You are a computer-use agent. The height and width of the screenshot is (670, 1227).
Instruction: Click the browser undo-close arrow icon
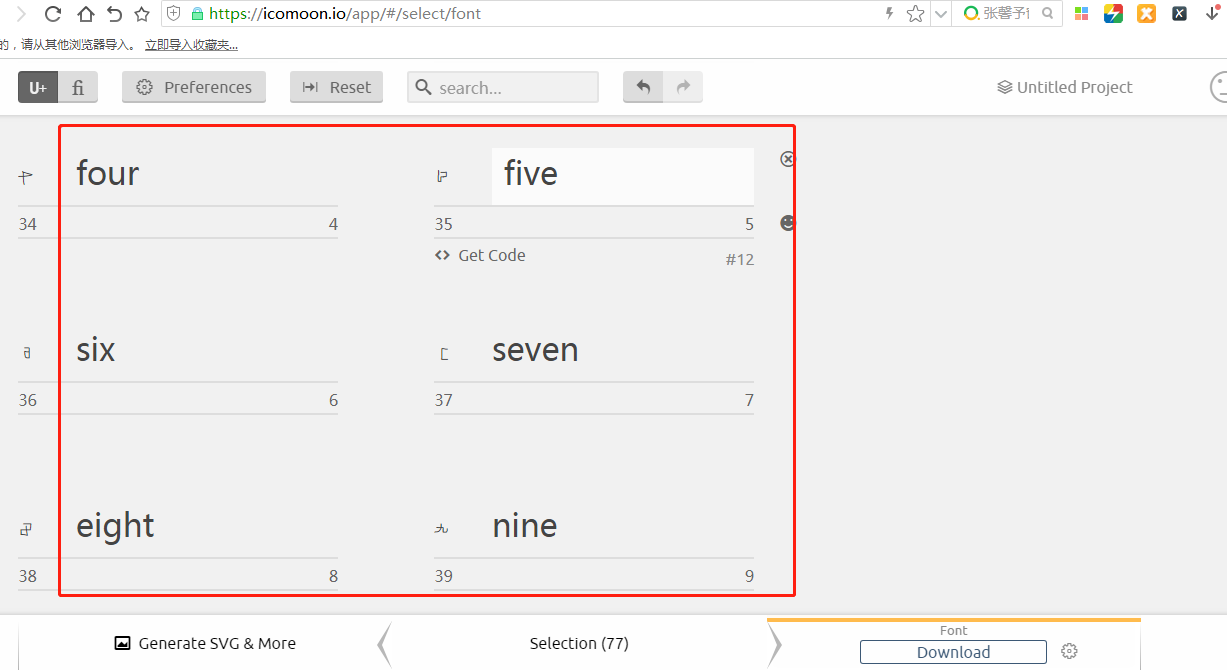click(114, 14)
